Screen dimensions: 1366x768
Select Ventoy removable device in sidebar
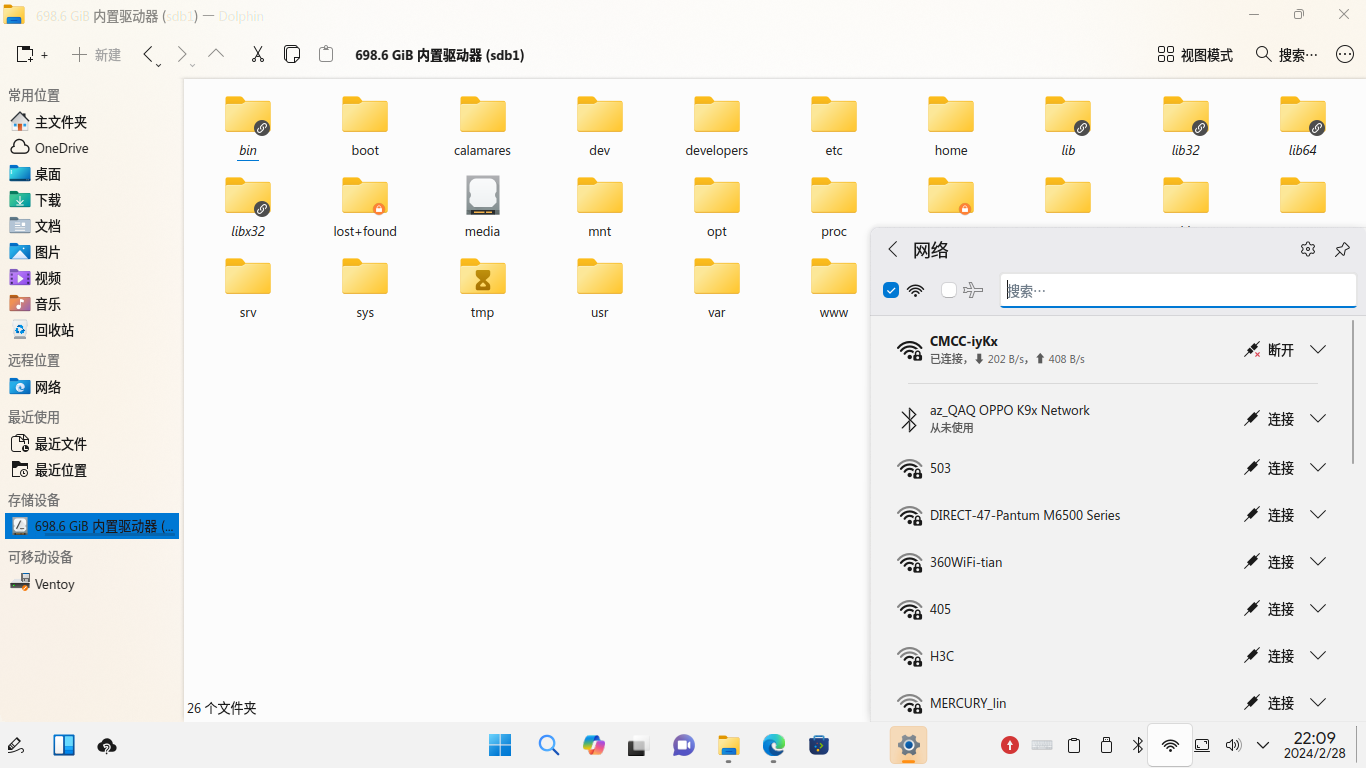coord(54,584)
